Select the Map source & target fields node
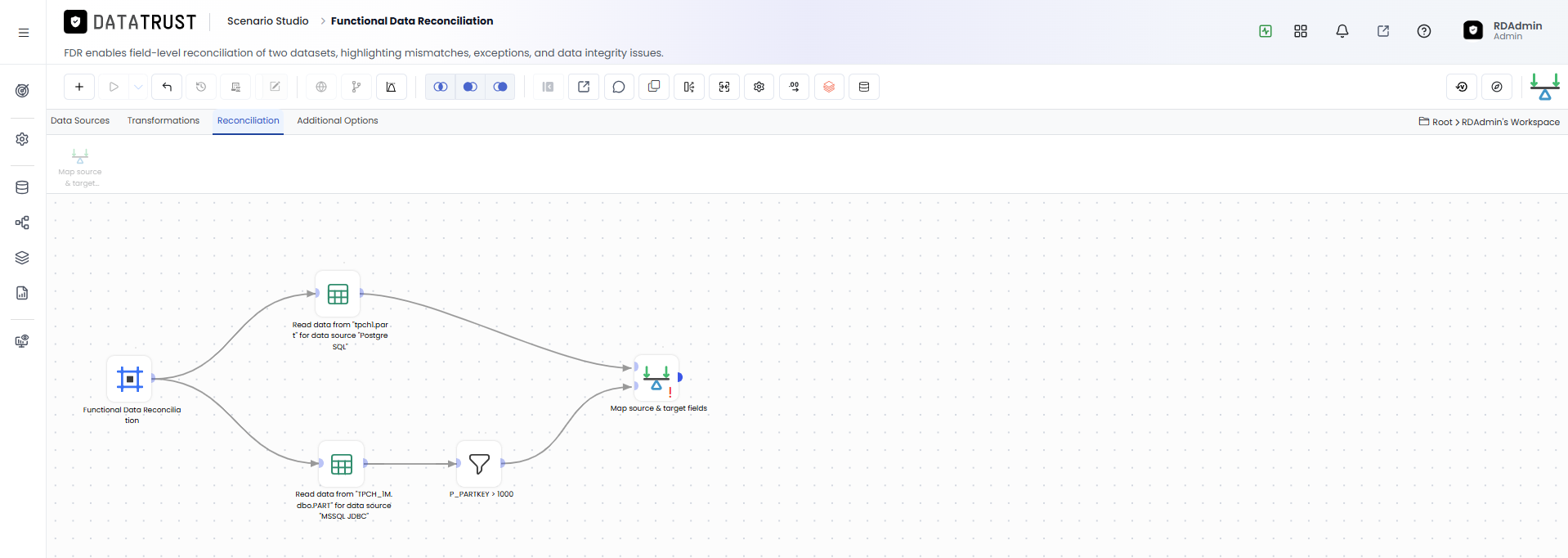Screen dimensions: 1568x558 click(x=656, y=377)
